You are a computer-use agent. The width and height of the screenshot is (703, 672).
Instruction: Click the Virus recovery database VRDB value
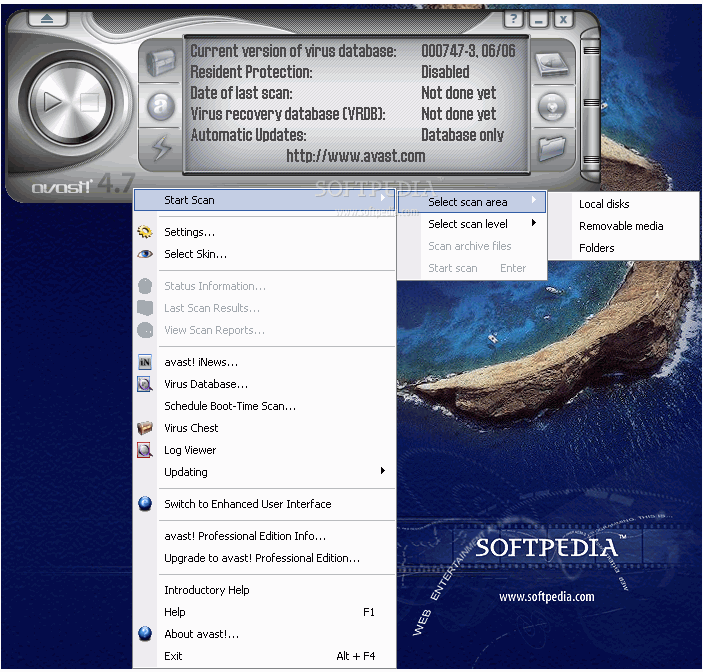459,114
